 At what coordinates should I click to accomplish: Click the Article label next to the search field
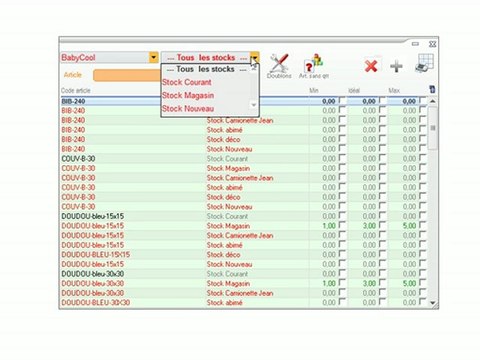pyautogui.click(x=73, y=75)
